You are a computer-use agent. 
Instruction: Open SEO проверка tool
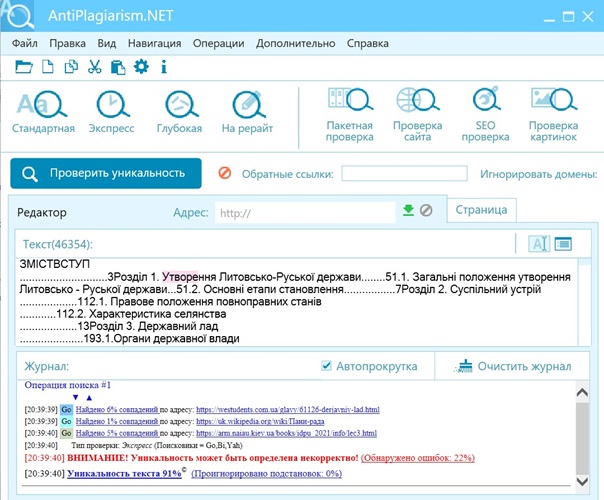[x=485, y=115]
